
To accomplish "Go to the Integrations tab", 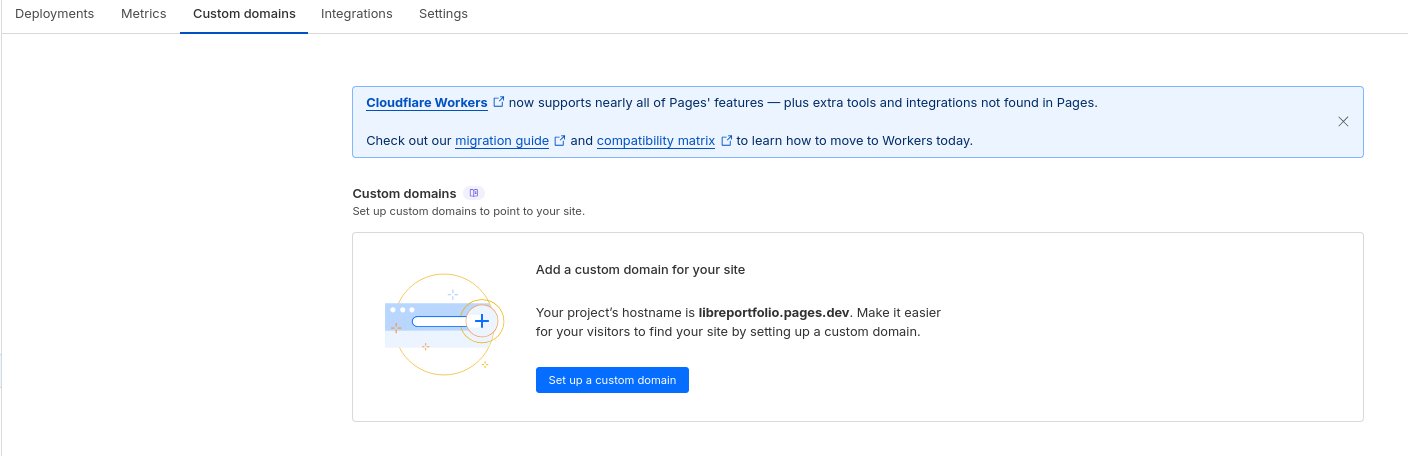I will coord(356,14).
